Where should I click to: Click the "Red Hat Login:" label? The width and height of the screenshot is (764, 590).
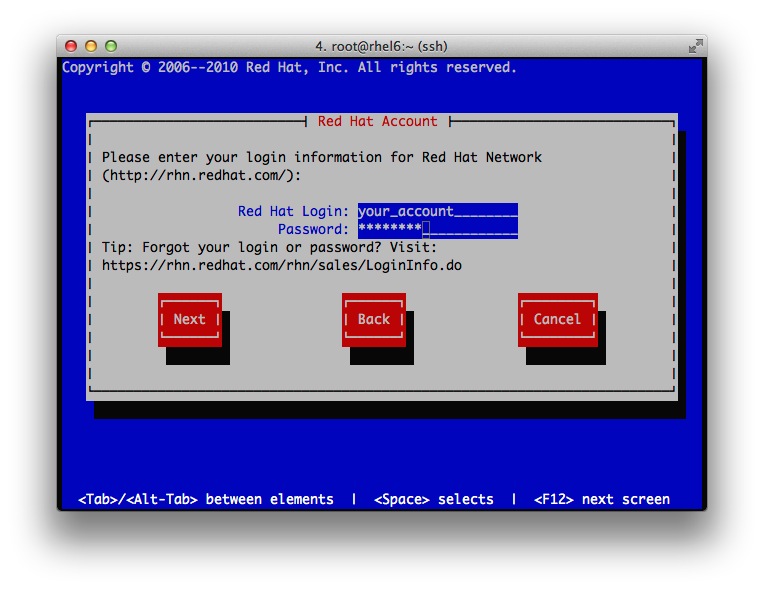(x=293, y=211)
